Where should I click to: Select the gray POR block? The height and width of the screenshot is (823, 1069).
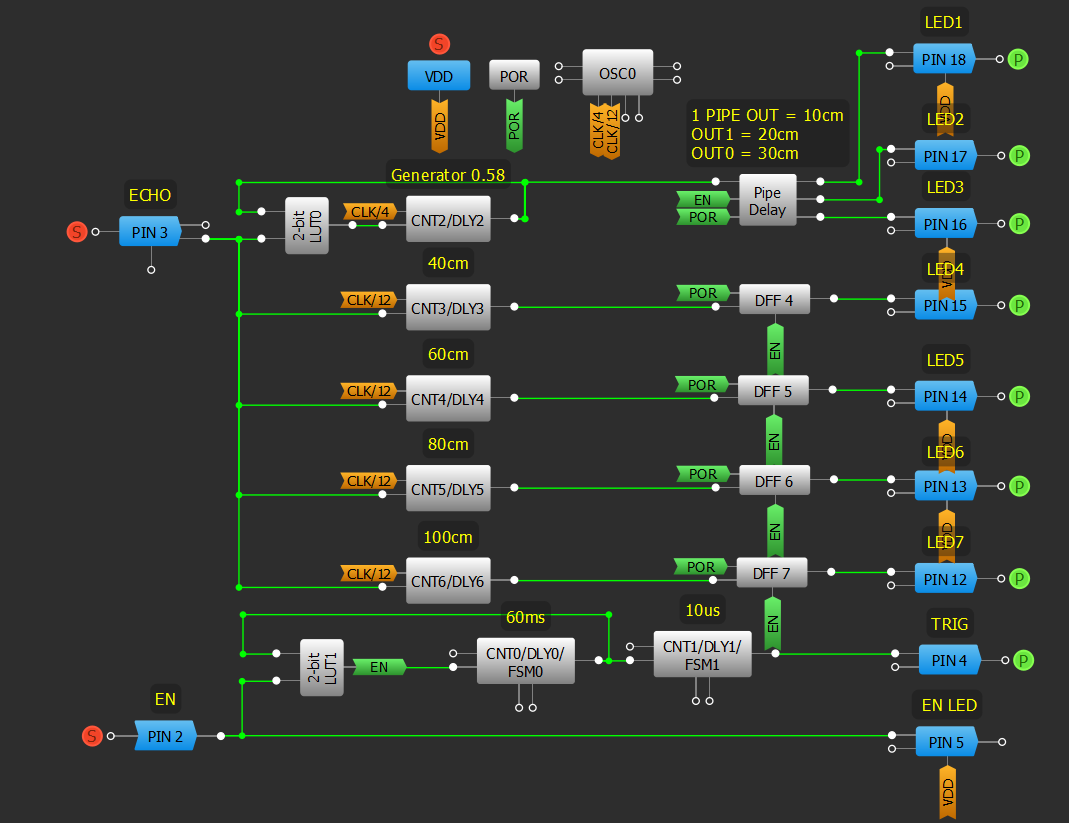pyautogui.click(x=514, y=75)
